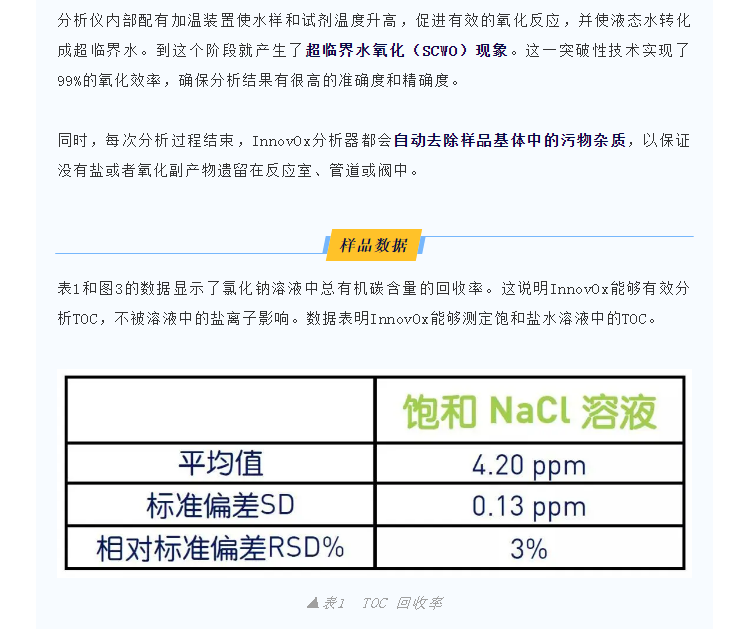Viewport: 751px width, 629px height.
Task: Click the blue divider line right of 样品数据
Action: [558, 237]
